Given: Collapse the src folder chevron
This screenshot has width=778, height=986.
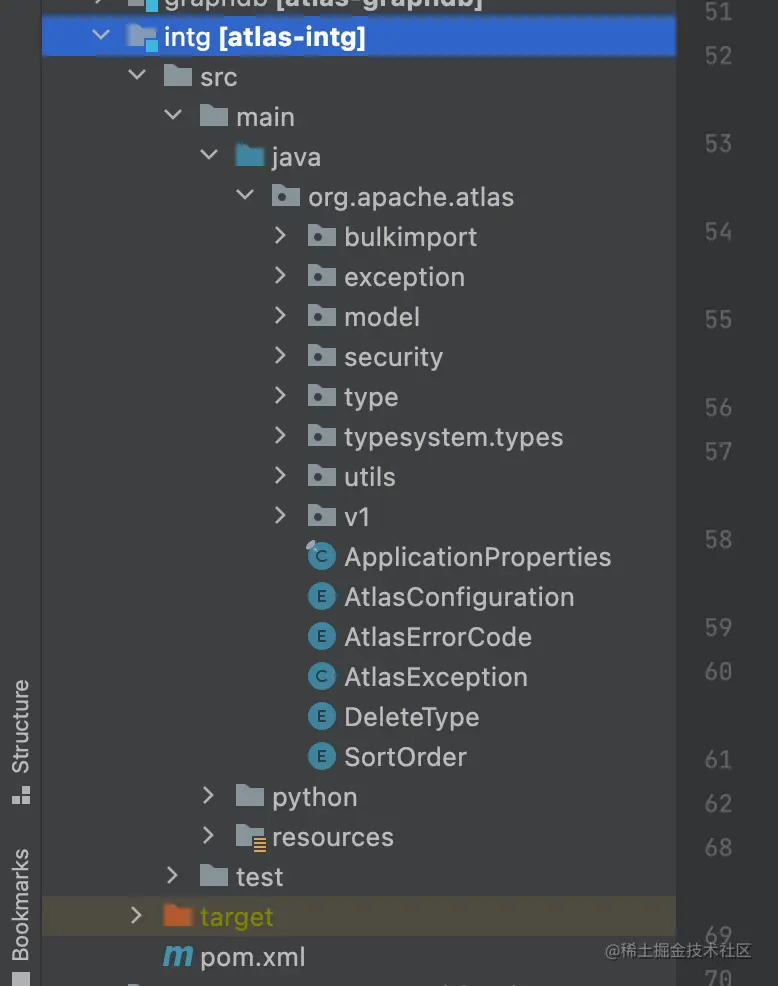Looking at the screenshot, I should (137, 75).
